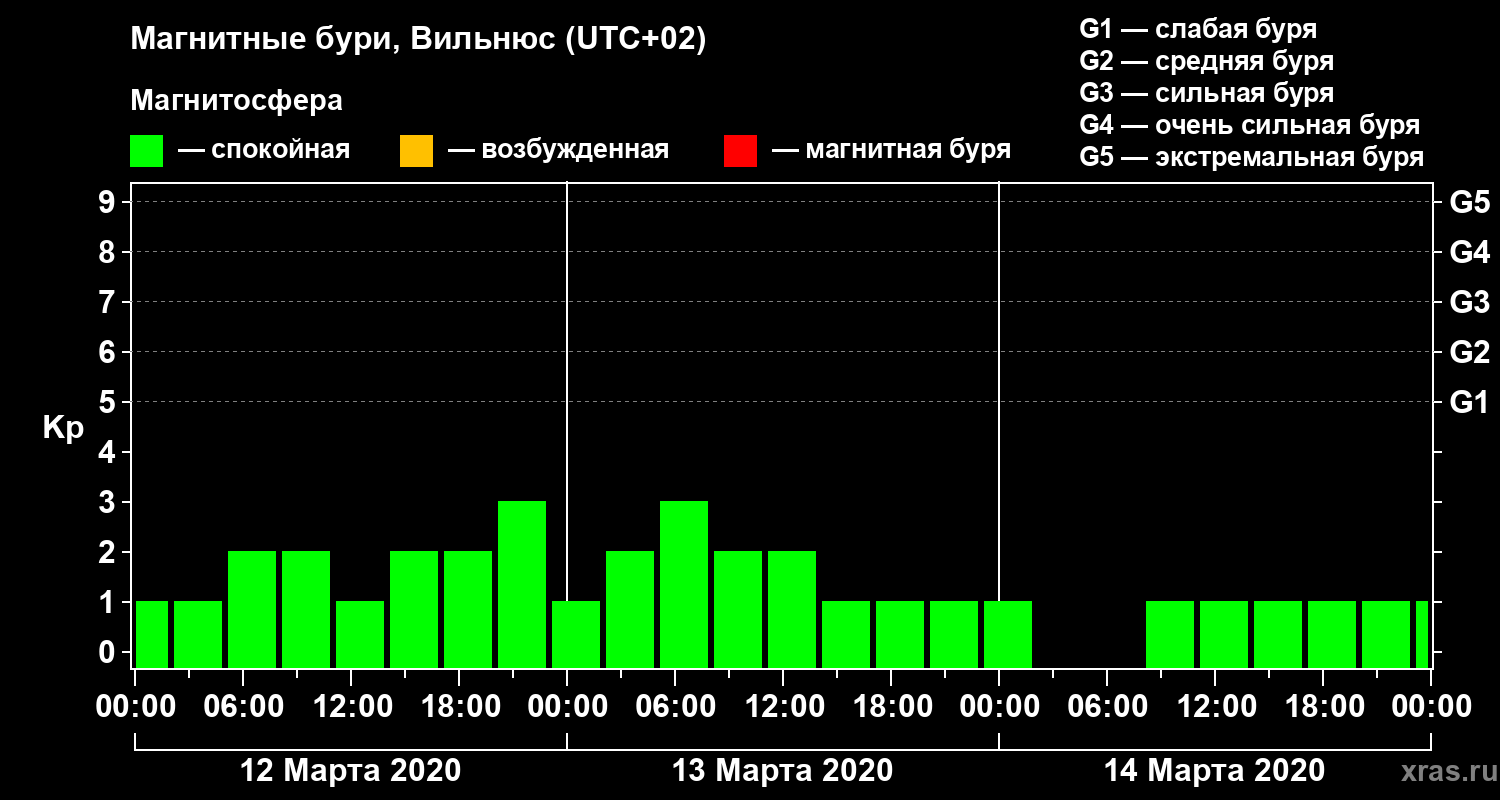Click the '— магнитная буря' legend label
Screen dimensions: 1500x800
[x=892, y=151]
